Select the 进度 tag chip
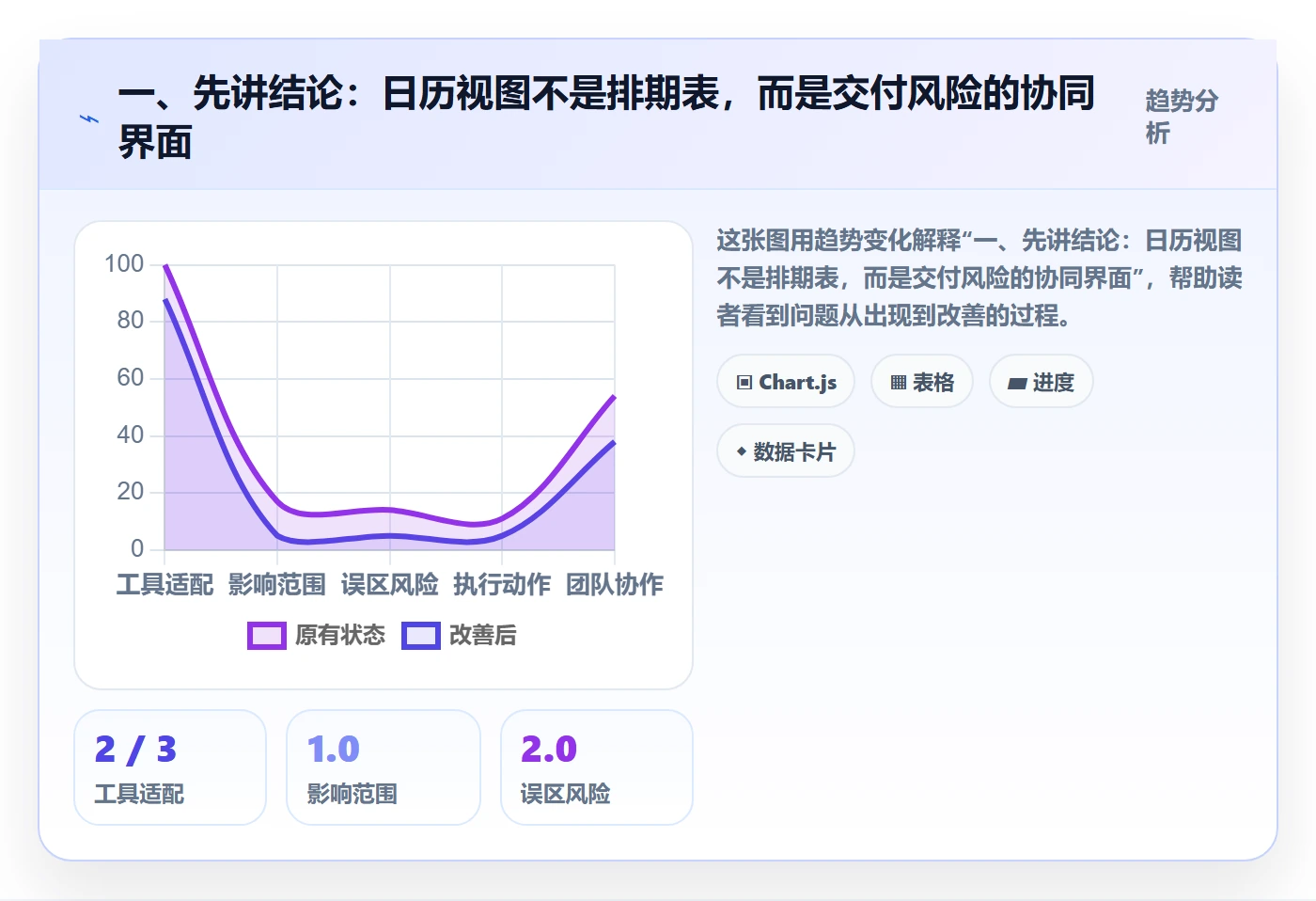This screenshot has height=901, width=1316. 1042,382
